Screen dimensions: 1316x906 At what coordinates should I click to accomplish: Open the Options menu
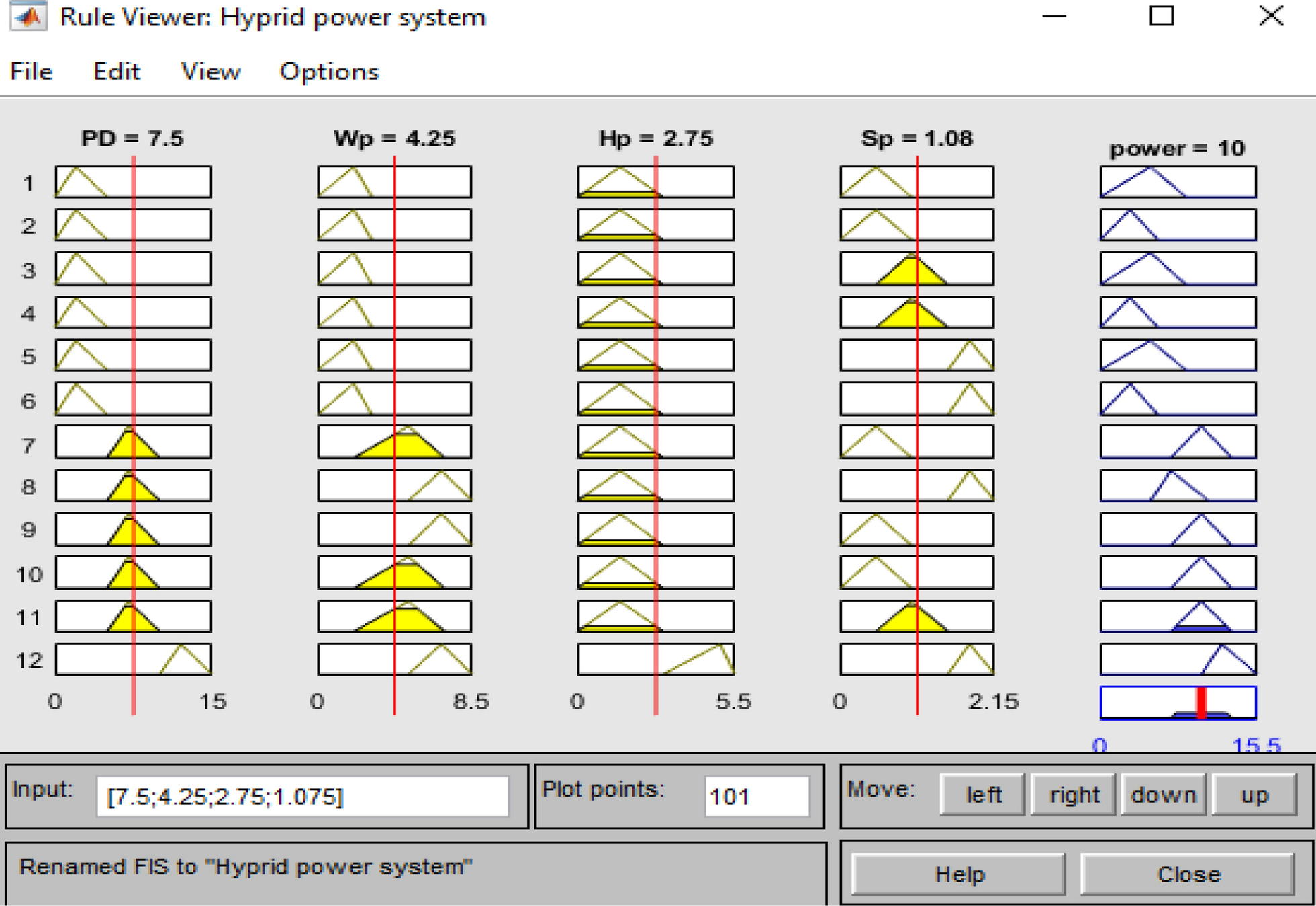click(x=329, y=72)
